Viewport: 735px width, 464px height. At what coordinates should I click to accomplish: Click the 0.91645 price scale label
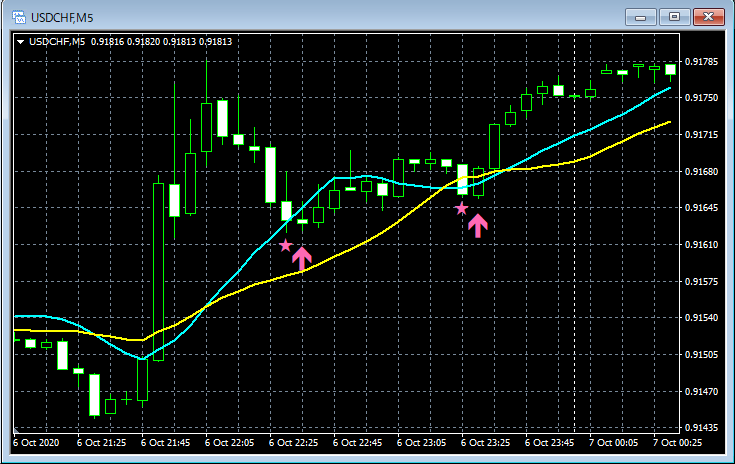click(x=701, y=208)
